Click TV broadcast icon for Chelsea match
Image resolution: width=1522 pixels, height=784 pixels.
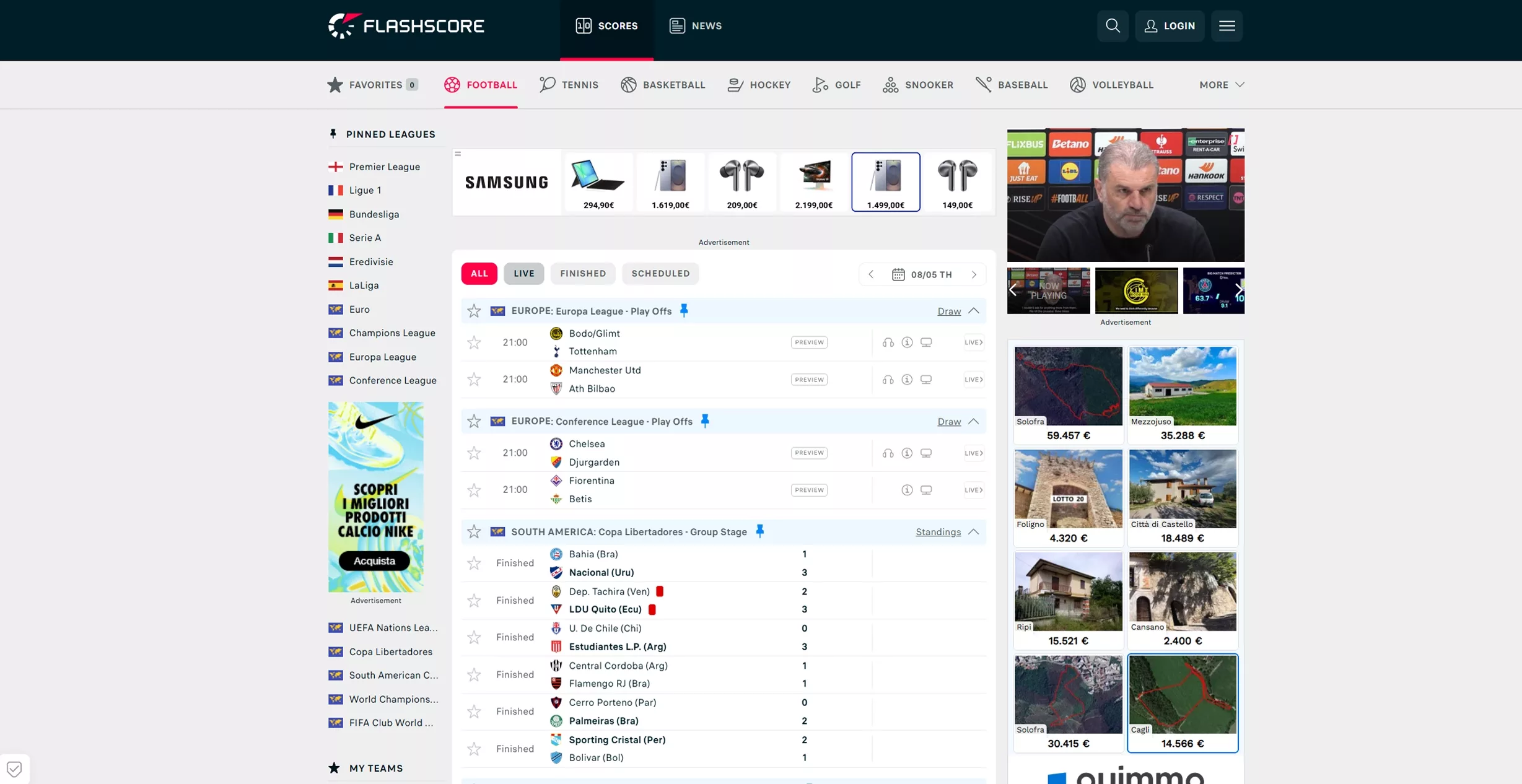(925, 453)
